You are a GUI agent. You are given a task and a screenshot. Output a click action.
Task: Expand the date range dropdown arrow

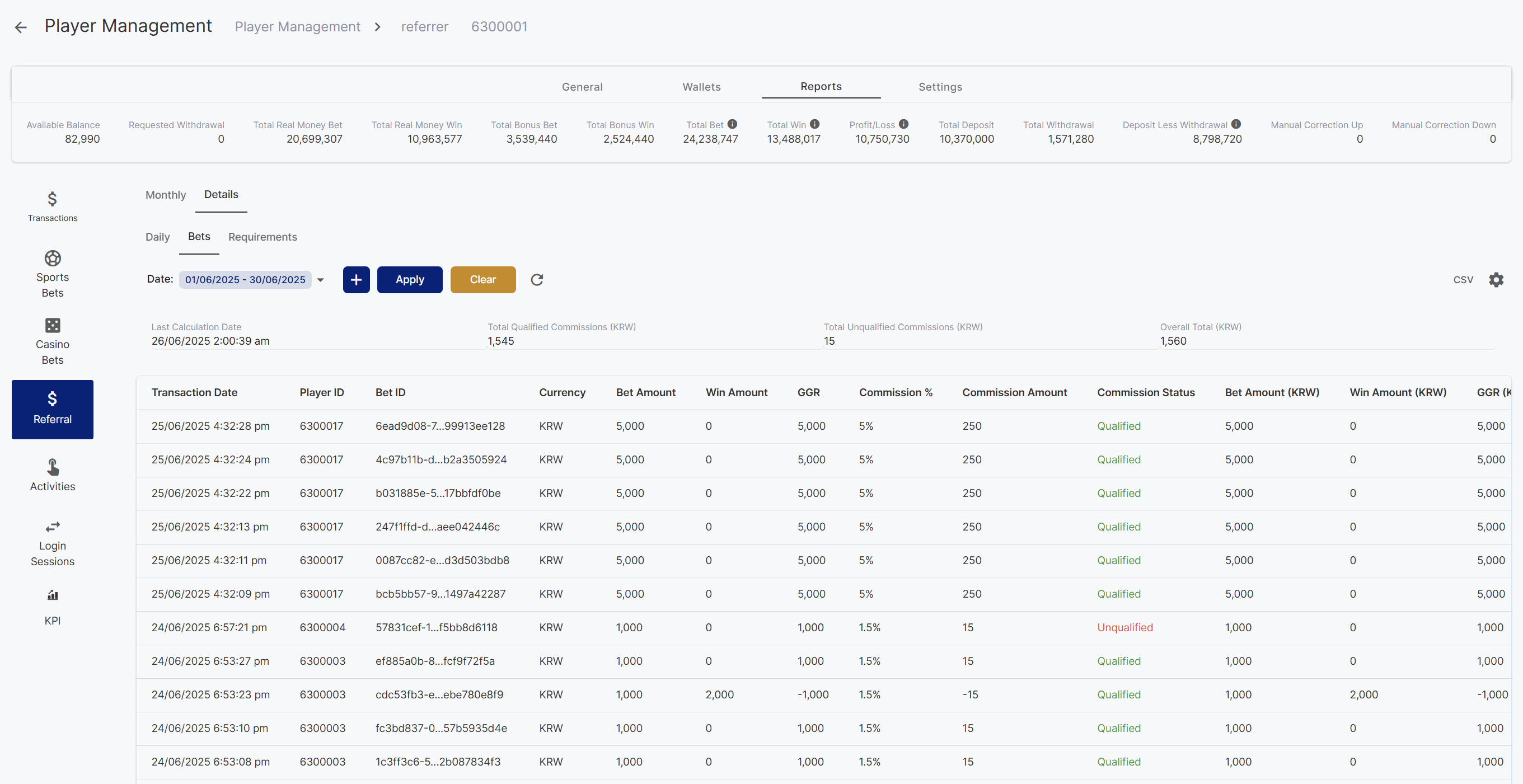click(321, 280)
